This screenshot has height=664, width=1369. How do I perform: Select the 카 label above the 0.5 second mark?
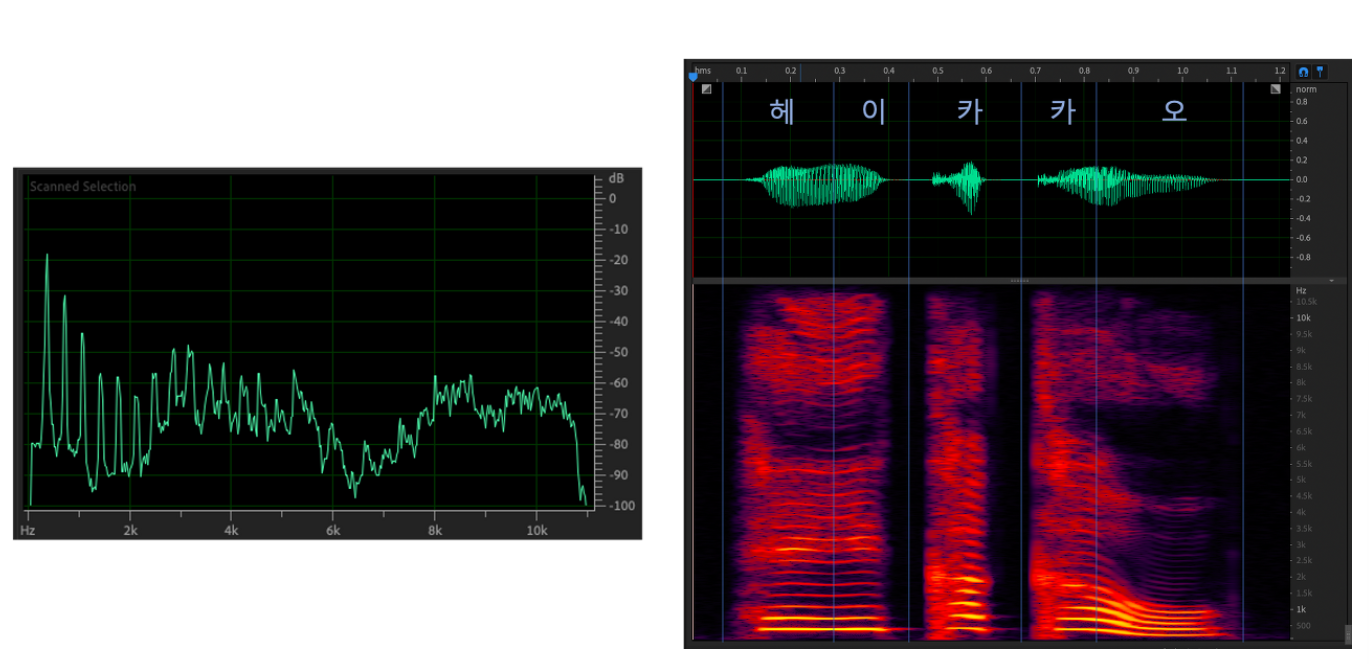tap(968, 112)
